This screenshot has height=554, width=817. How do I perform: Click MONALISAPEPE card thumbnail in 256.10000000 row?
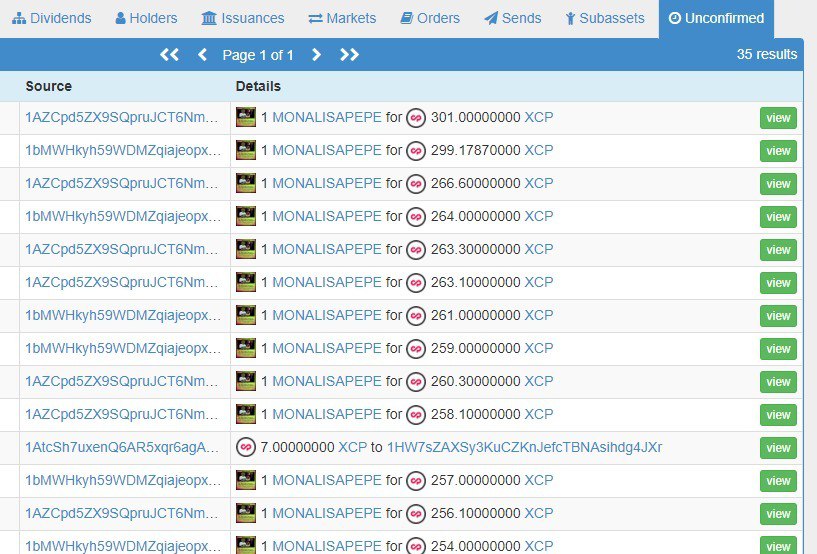(246, 513)
